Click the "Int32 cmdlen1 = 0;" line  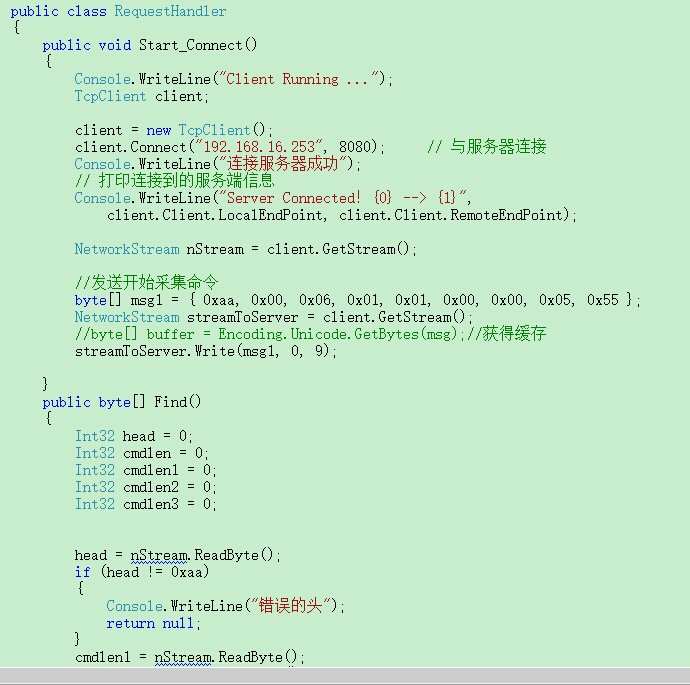tap(145, 470)
